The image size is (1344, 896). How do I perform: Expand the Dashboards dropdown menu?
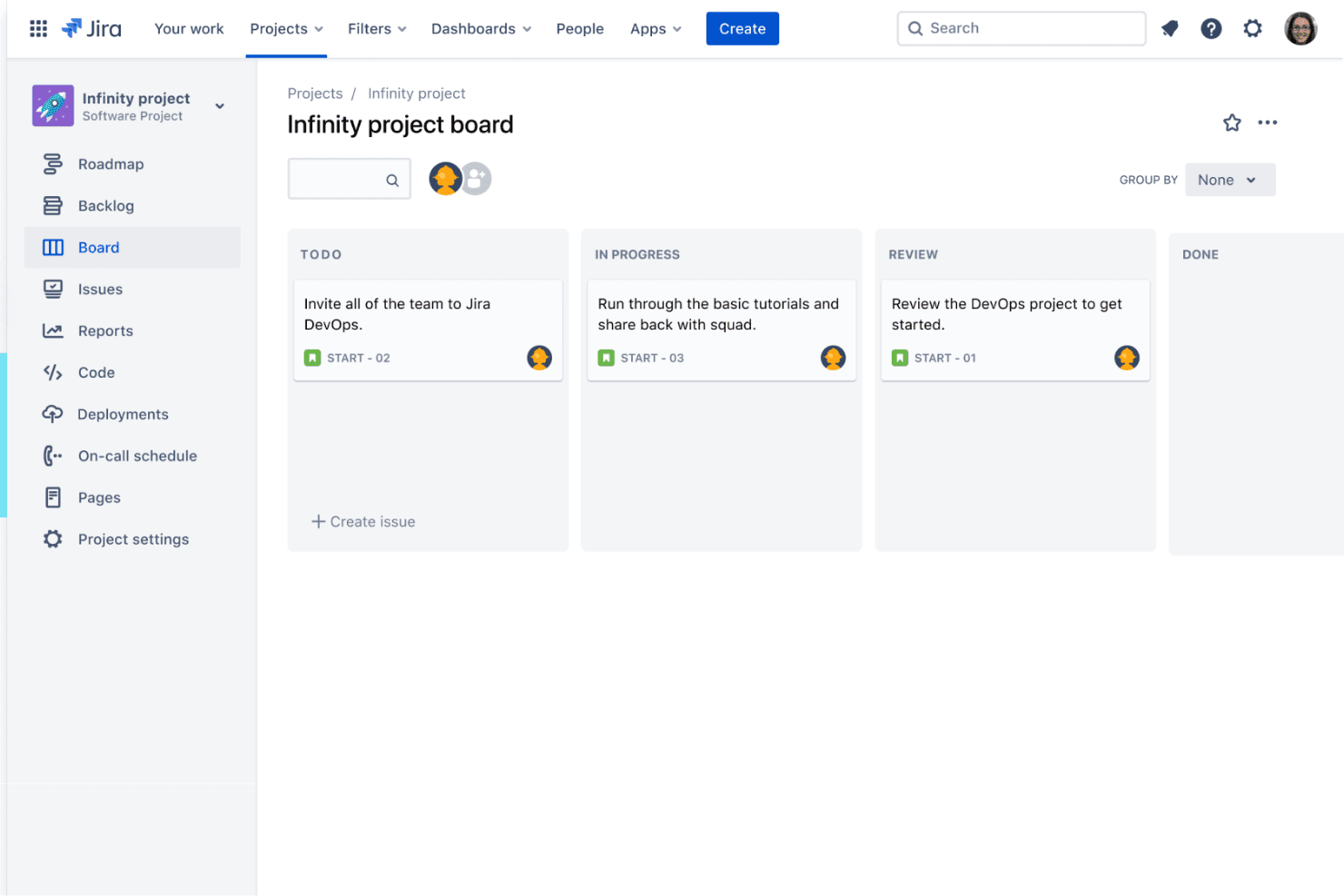coord(481,29)
